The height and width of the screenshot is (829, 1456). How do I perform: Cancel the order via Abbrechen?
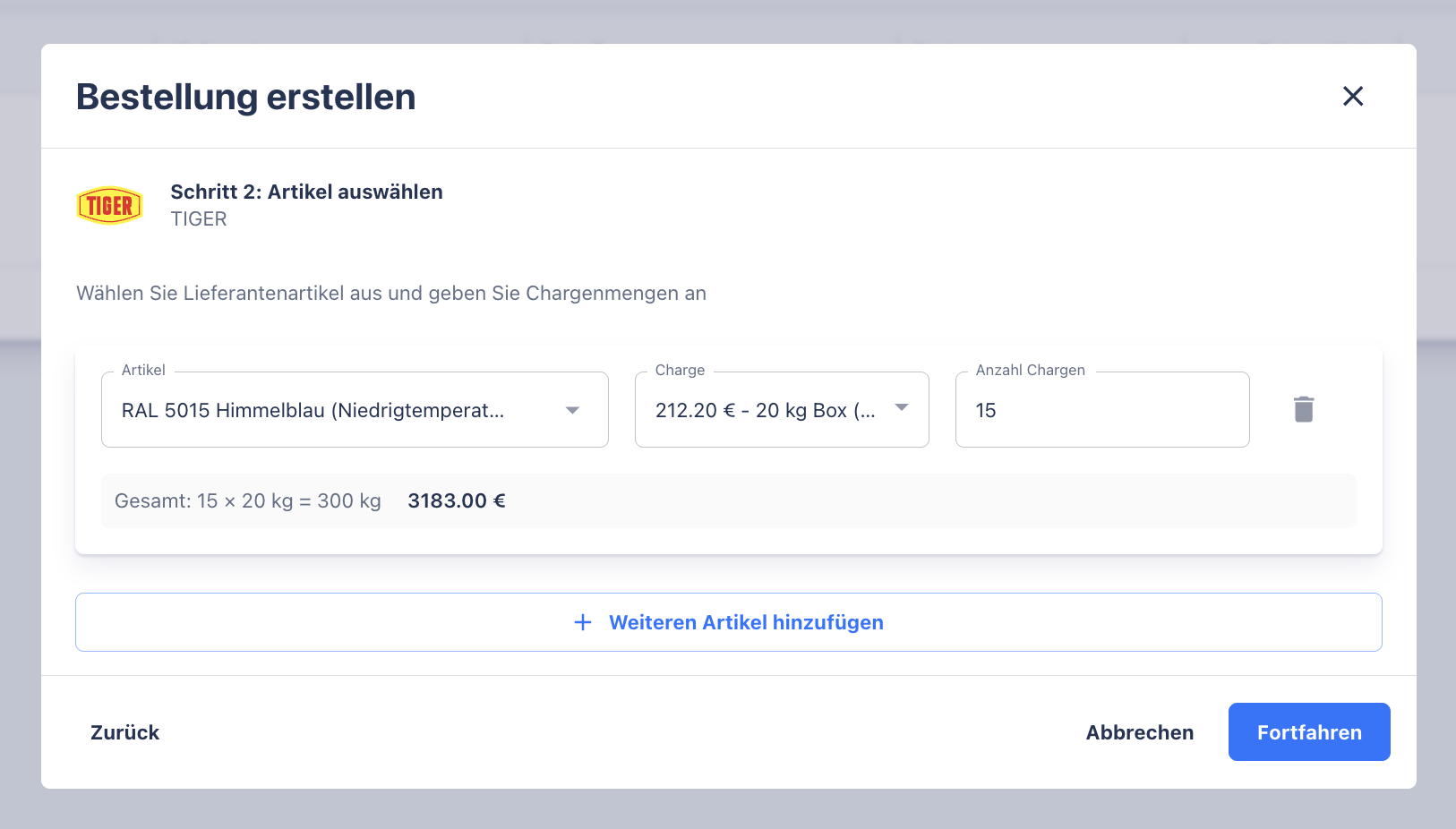pos(1139,732)
